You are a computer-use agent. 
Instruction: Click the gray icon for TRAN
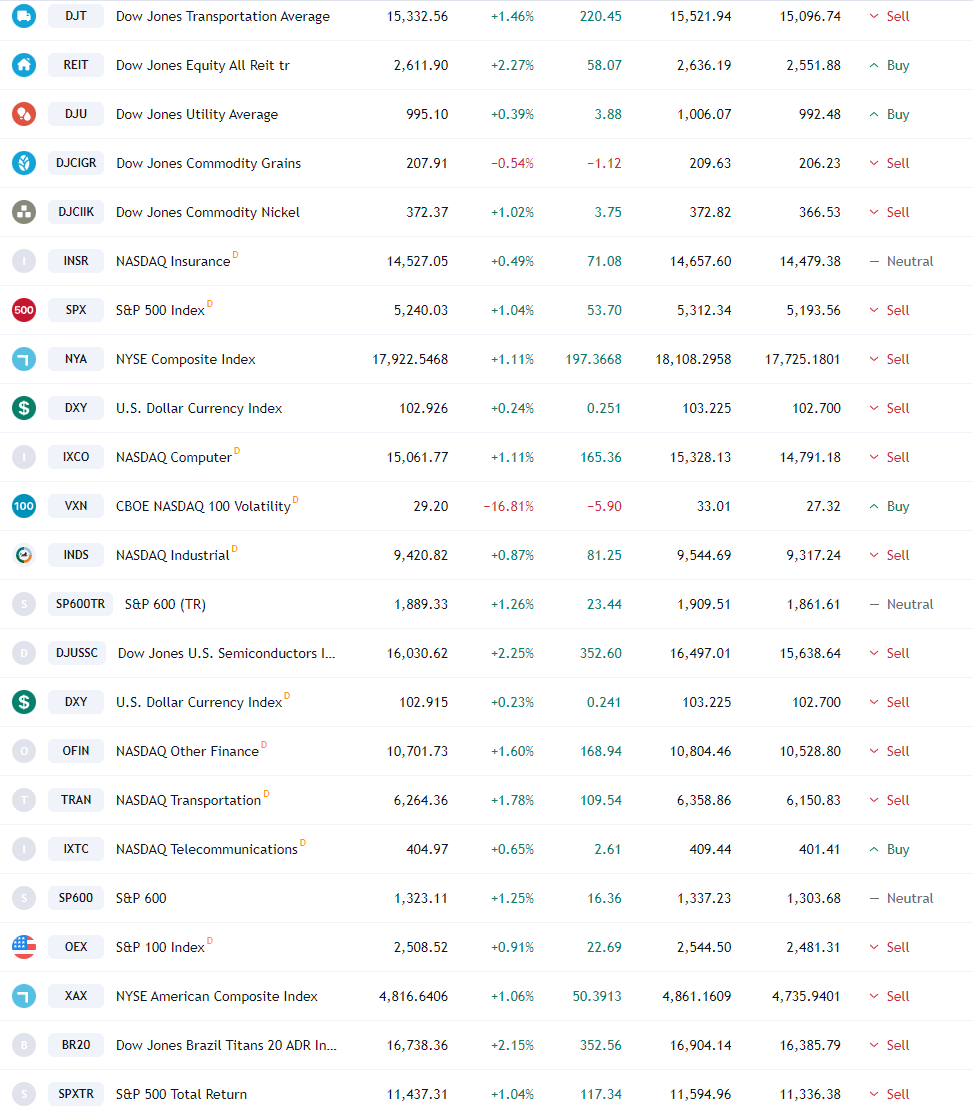24,800
